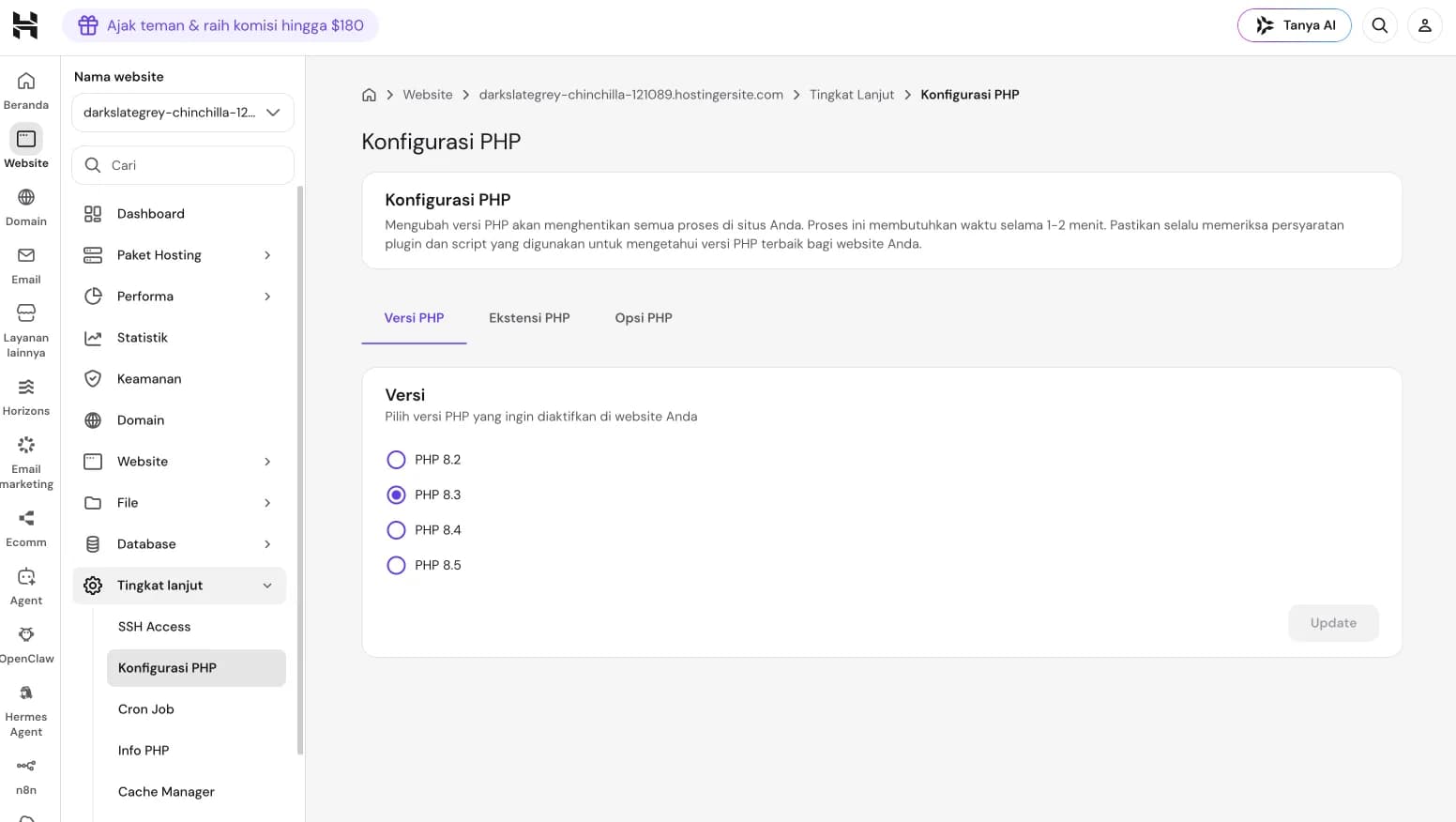
Task: Switch to Versi PHP tab
Action: coord(414,318)
